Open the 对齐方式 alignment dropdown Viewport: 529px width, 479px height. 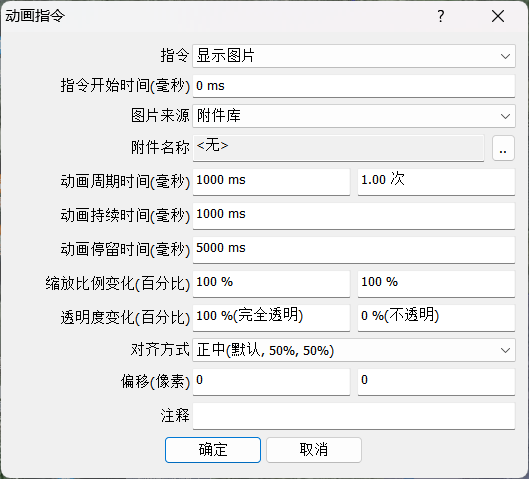354,350
